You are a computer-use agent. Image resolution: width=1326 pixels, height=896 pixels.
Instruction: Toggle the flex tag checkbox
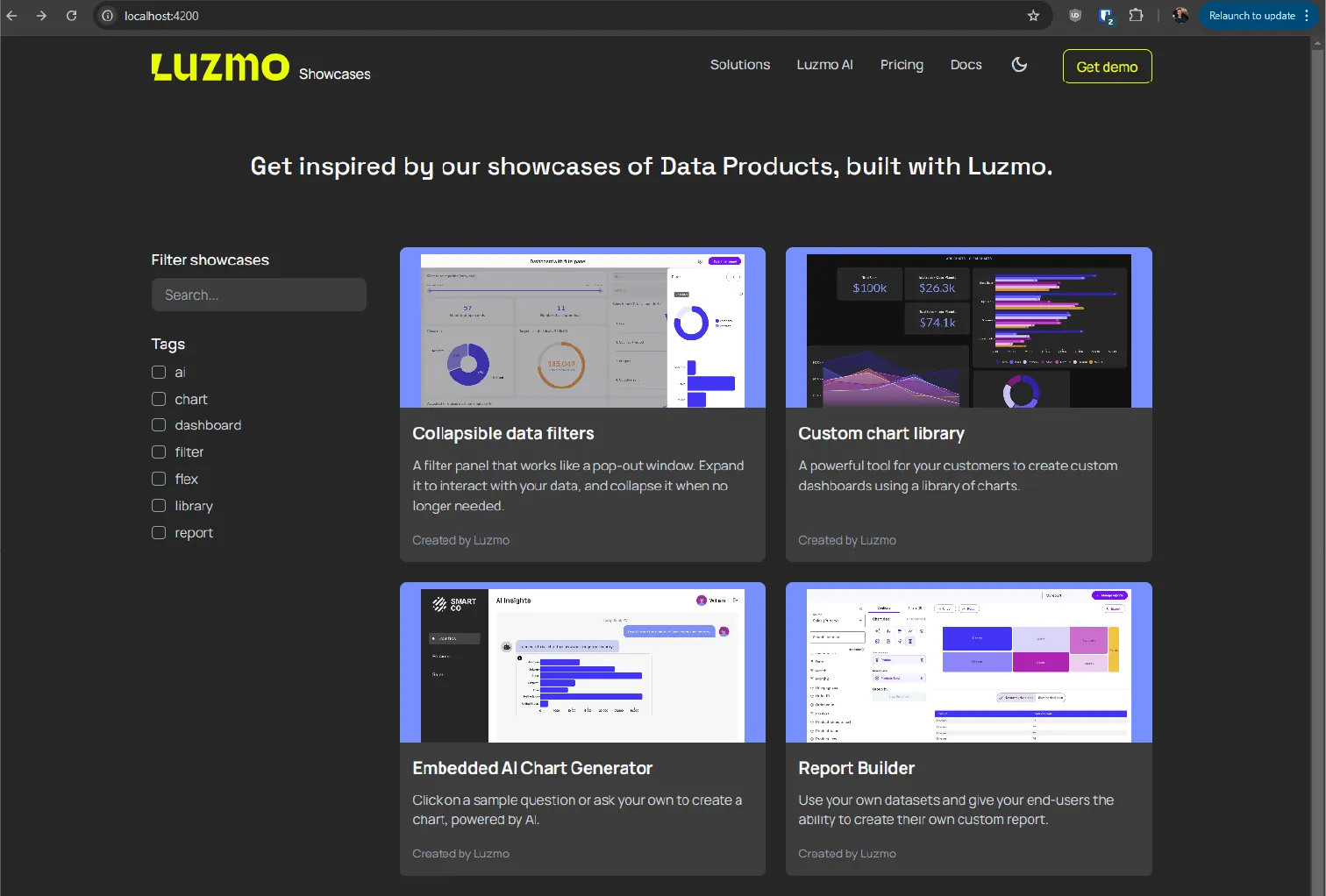pyautogui.click(x=159, y=479)
